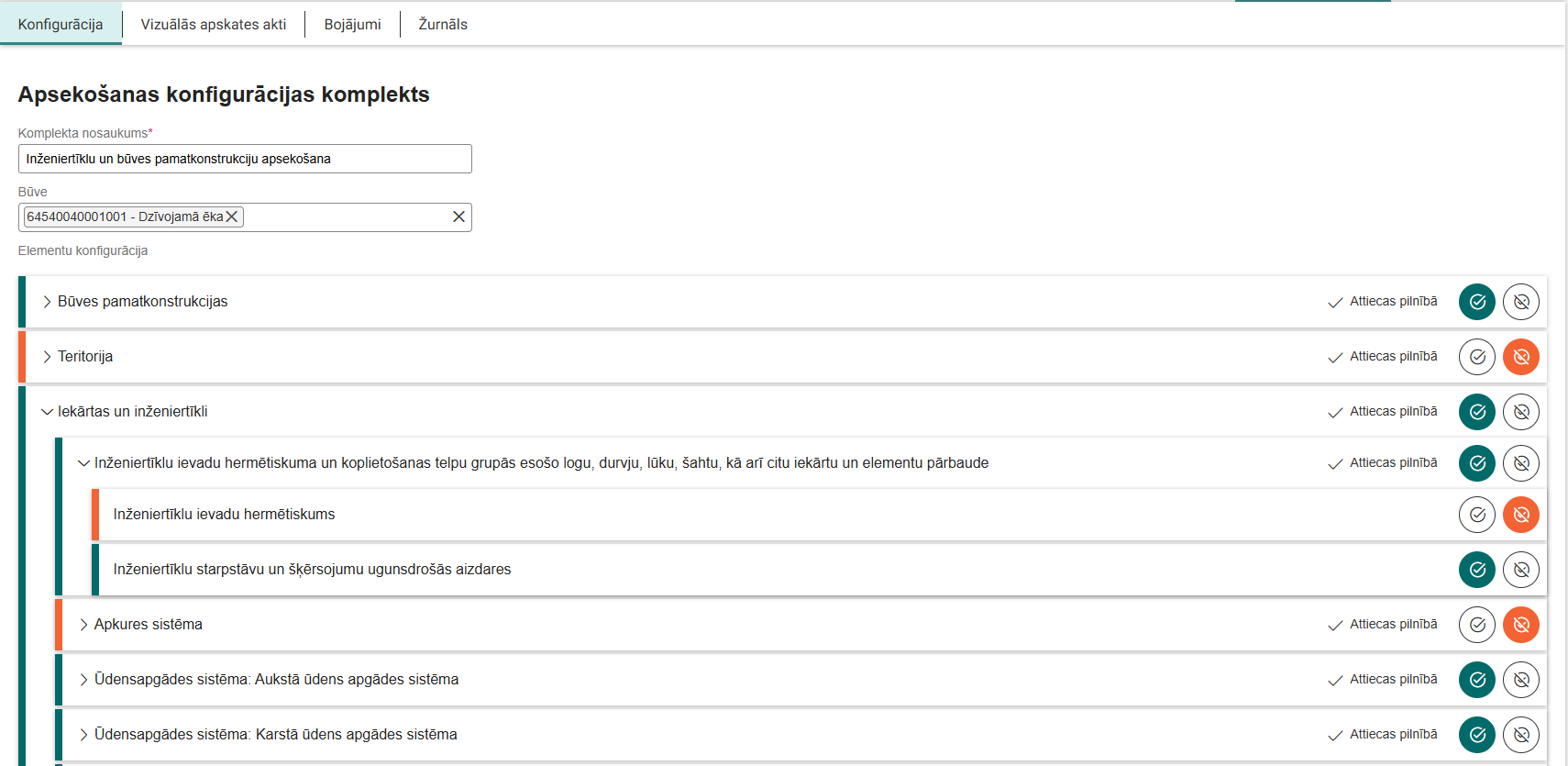
Task: Click include icon for Būves pamatkonstrukcijas row
Action: (x=1476, y=302)
